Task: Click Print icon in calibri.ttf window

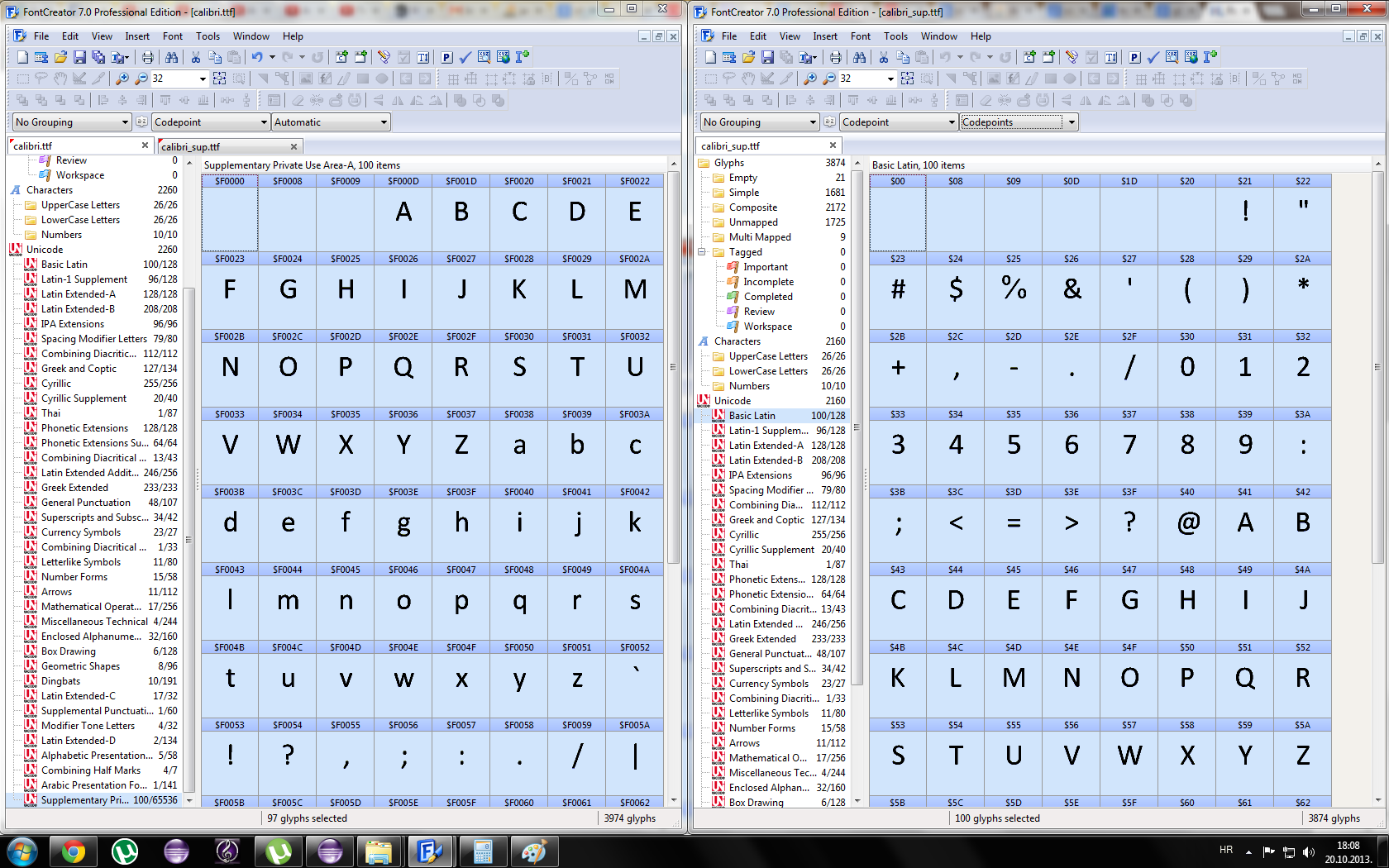Action: 147,57
